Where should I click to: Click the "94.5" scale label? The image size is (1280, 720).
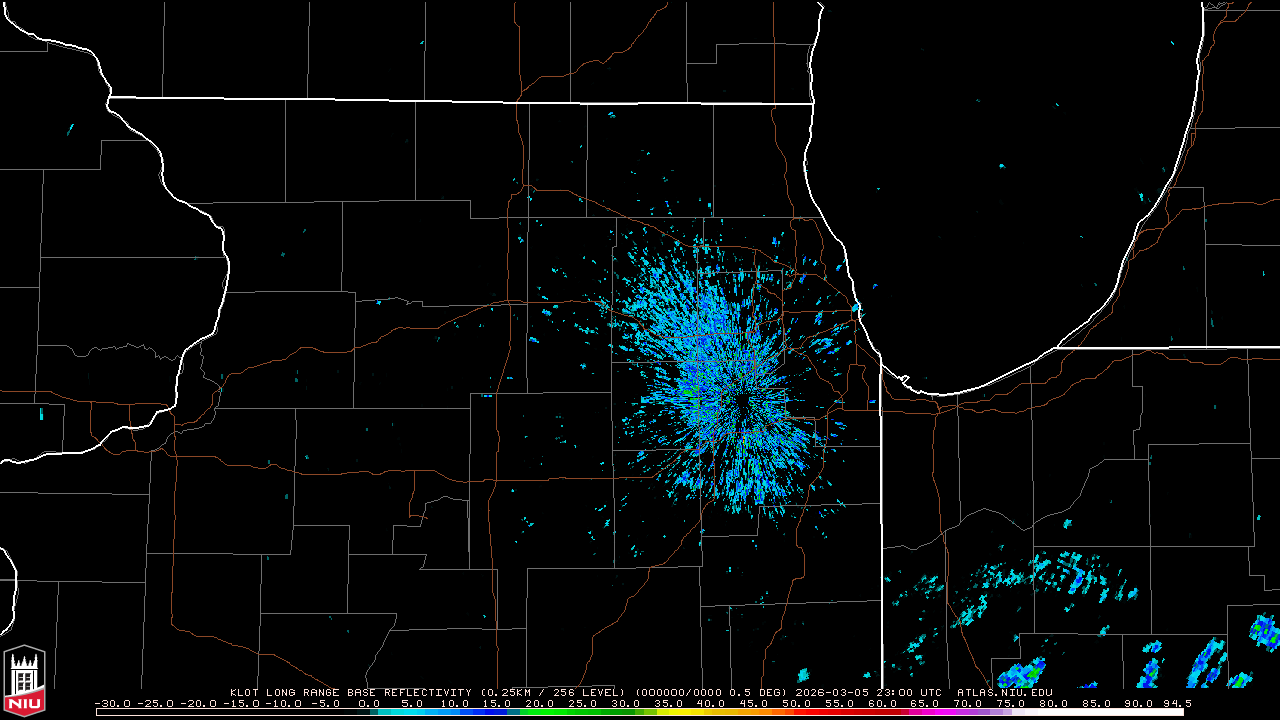tap(1177, 703)
